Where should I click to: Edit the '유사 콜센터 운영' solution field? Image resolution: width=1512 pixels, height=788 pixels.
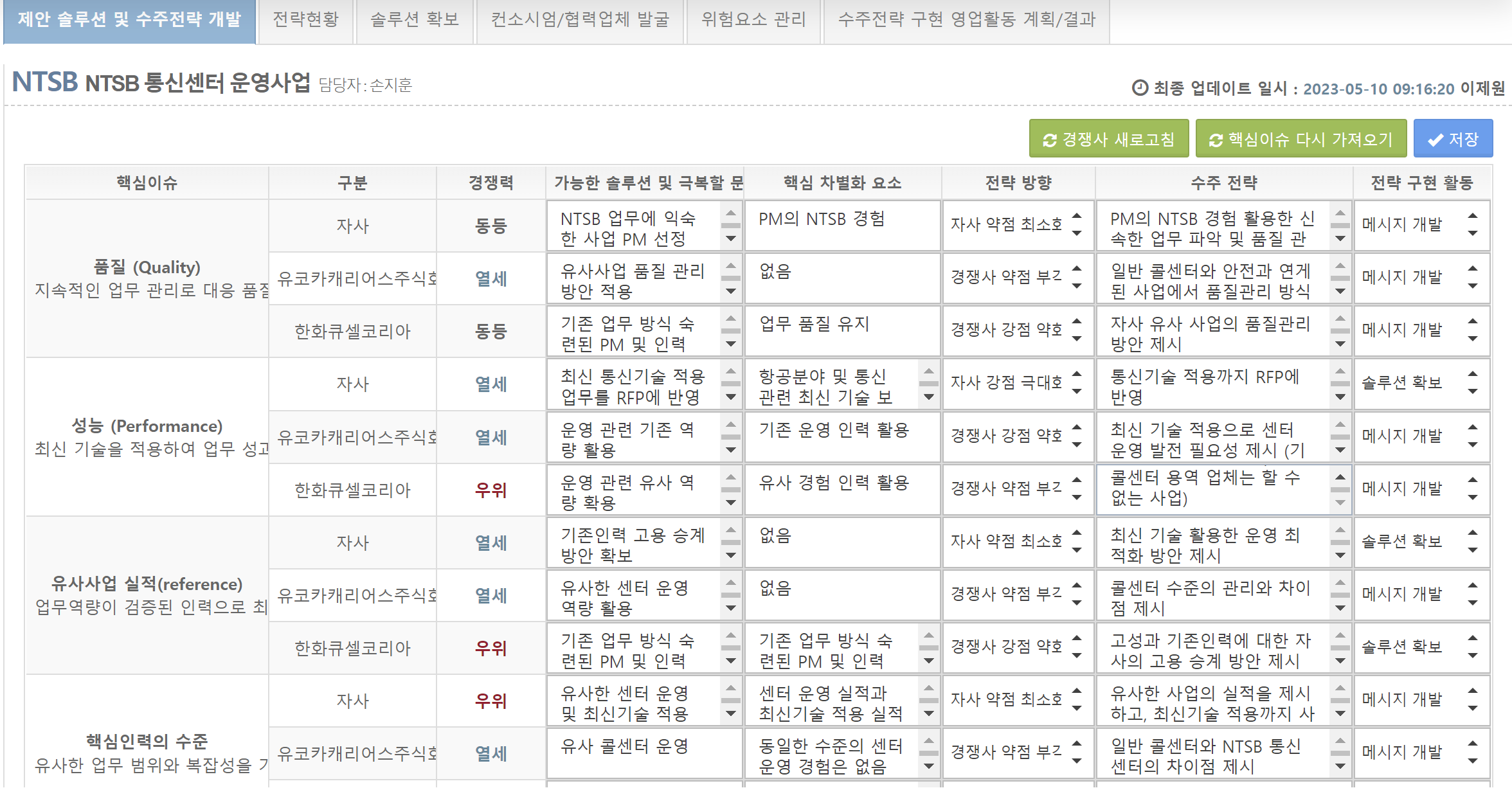pos(645,753)
